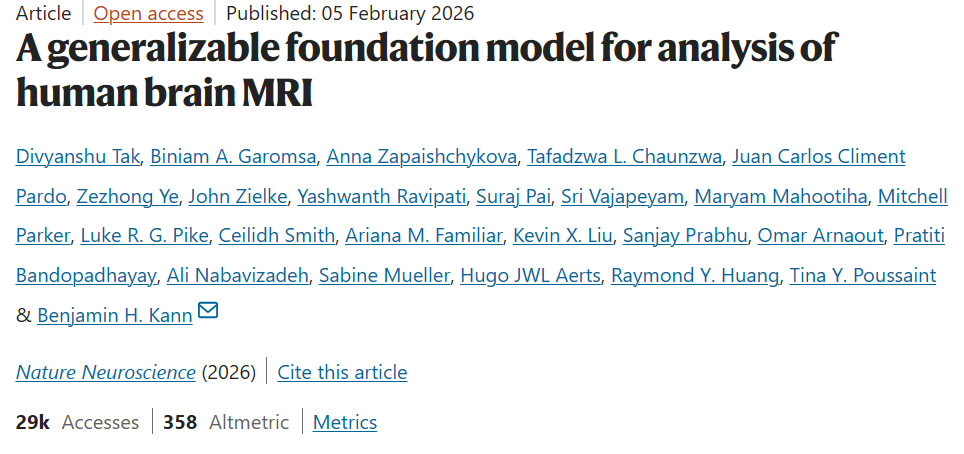Open the Open access link
Viewport: 964px width, 454px height.
click(x=148, y=14)
